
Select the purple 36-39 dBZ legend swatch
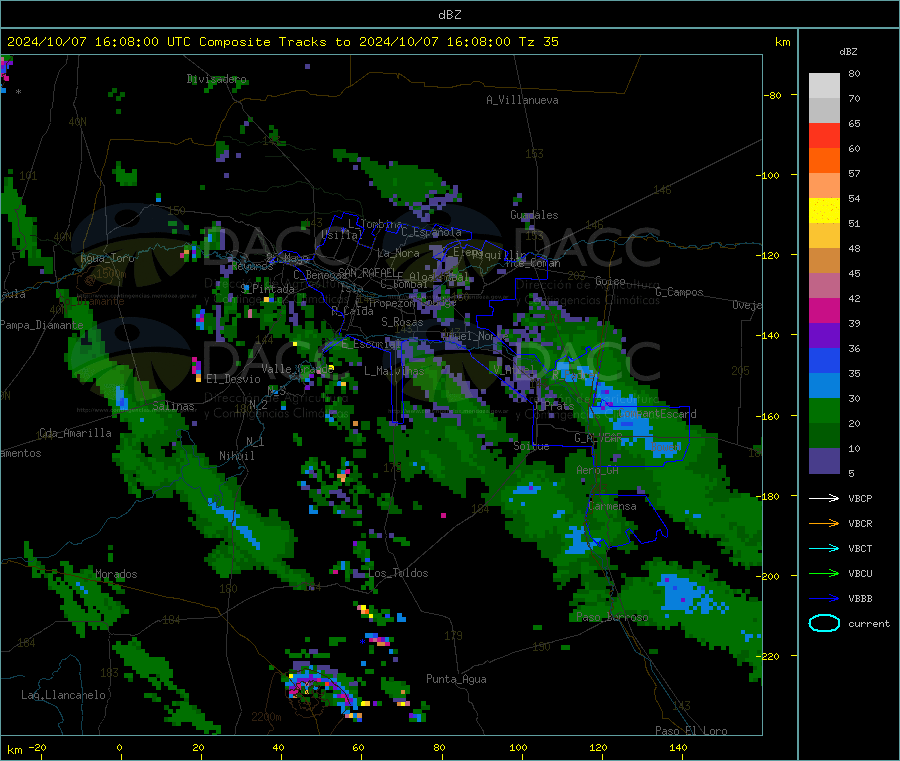click(824, 336)
